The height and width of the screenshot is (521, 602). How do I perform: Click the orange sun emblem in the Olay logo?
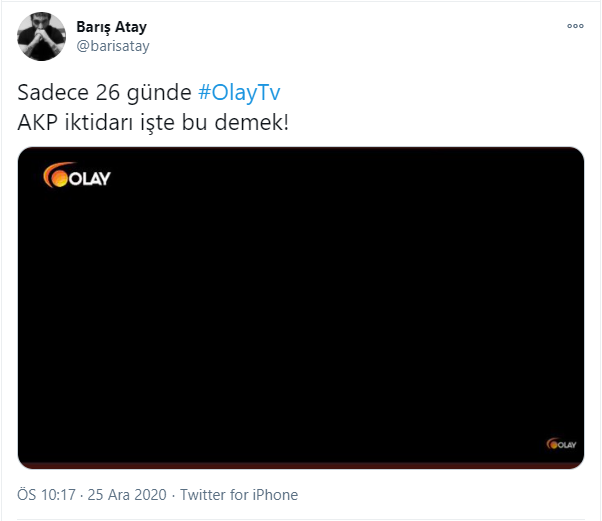[x=56, y=176]
